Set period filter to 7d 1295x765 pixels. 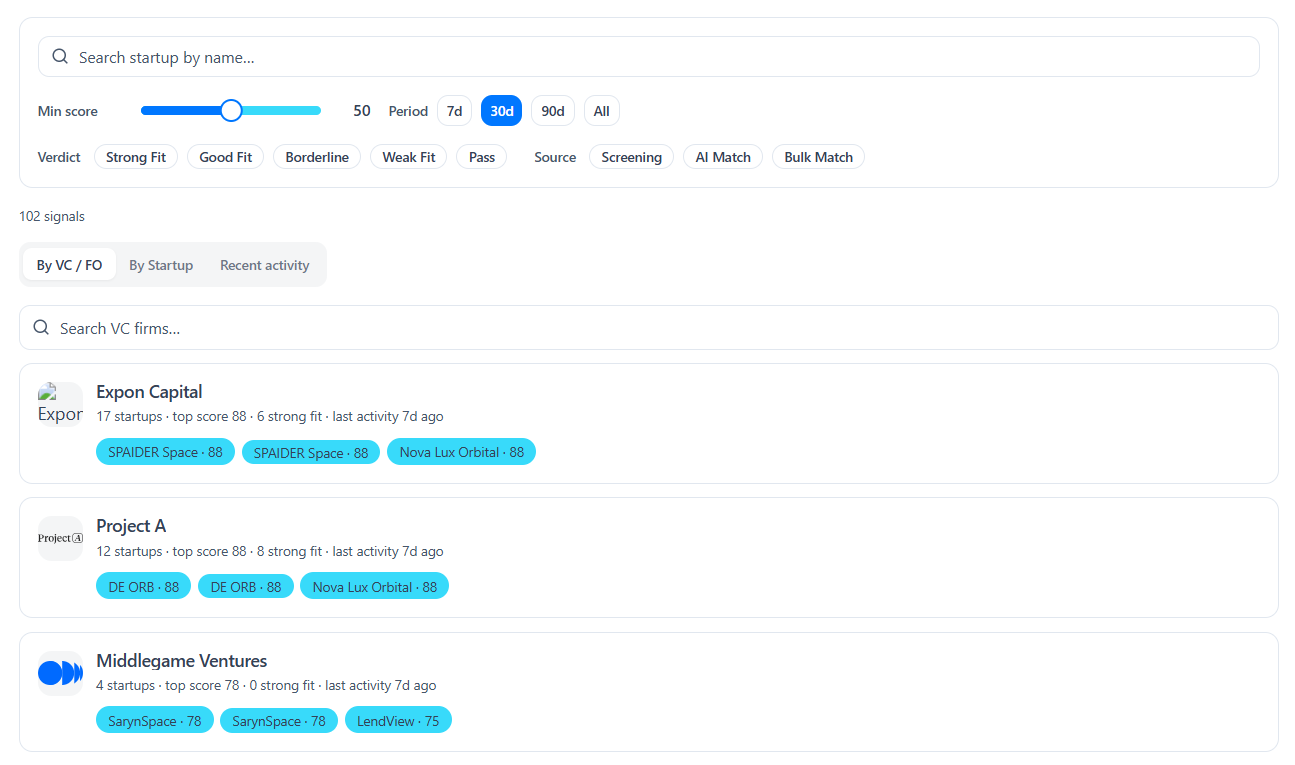coord(454,111)
